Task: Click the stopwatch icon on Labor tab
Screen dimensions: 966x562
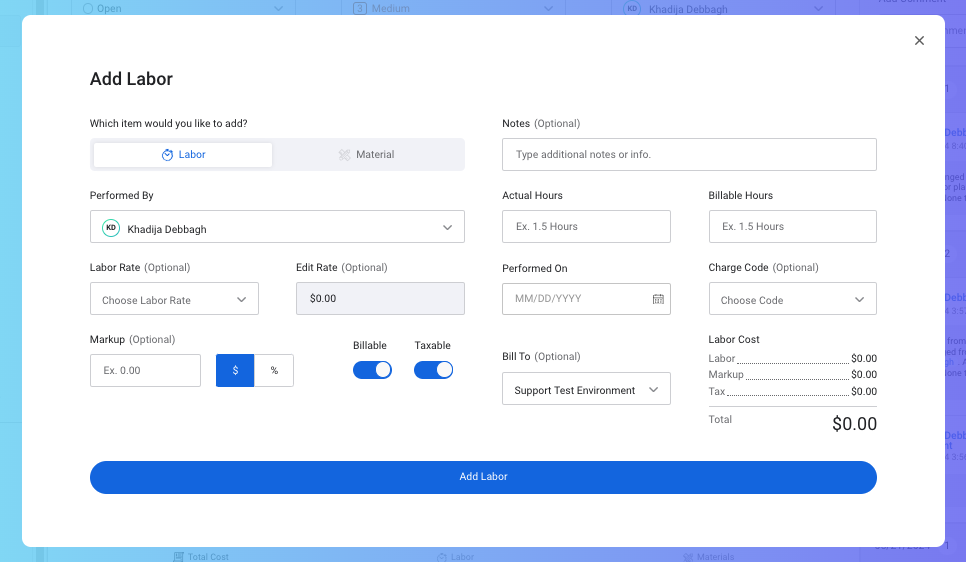Action: click(168, 155)
